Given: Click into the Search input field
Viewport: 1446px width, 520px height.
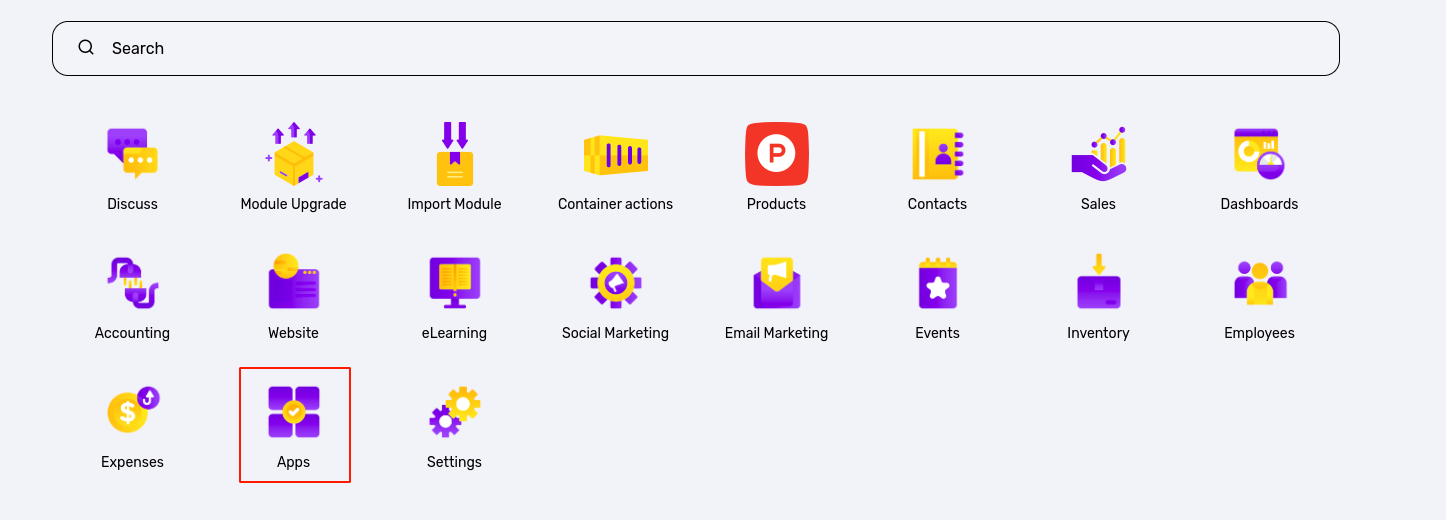Looking at the screenshot, I should coord(700,48).
